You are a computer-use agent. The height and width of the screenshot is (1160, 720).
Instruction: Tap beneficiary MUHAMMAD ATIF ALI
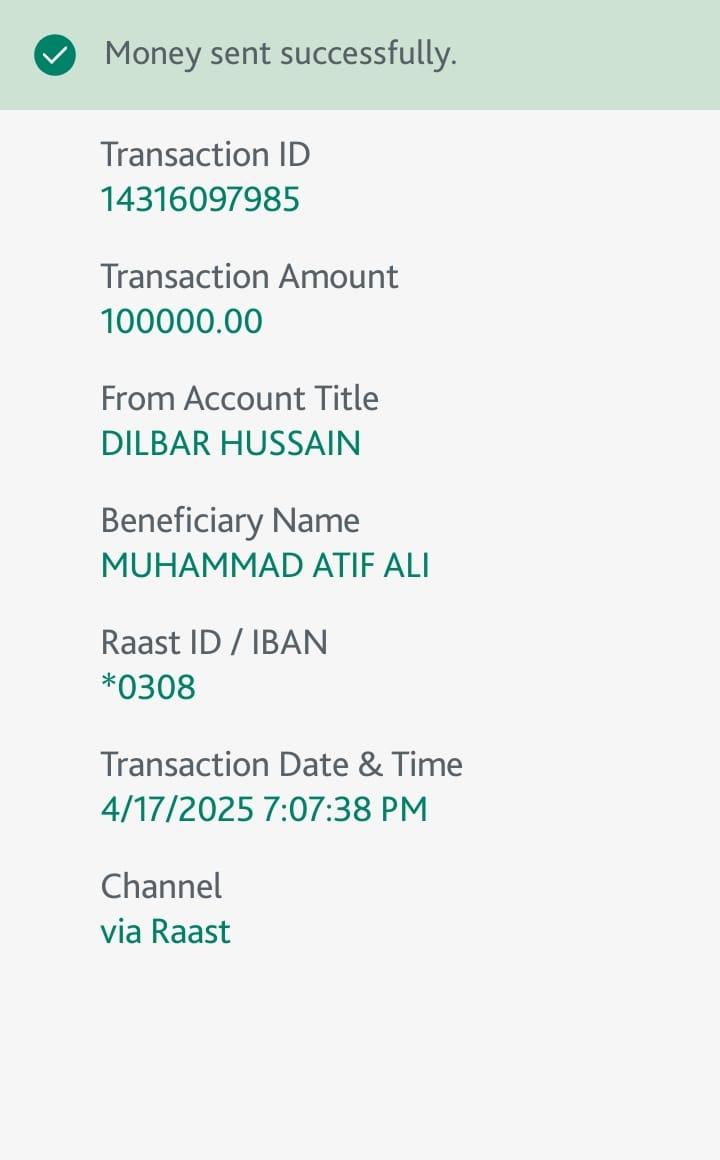pos(265,566)
